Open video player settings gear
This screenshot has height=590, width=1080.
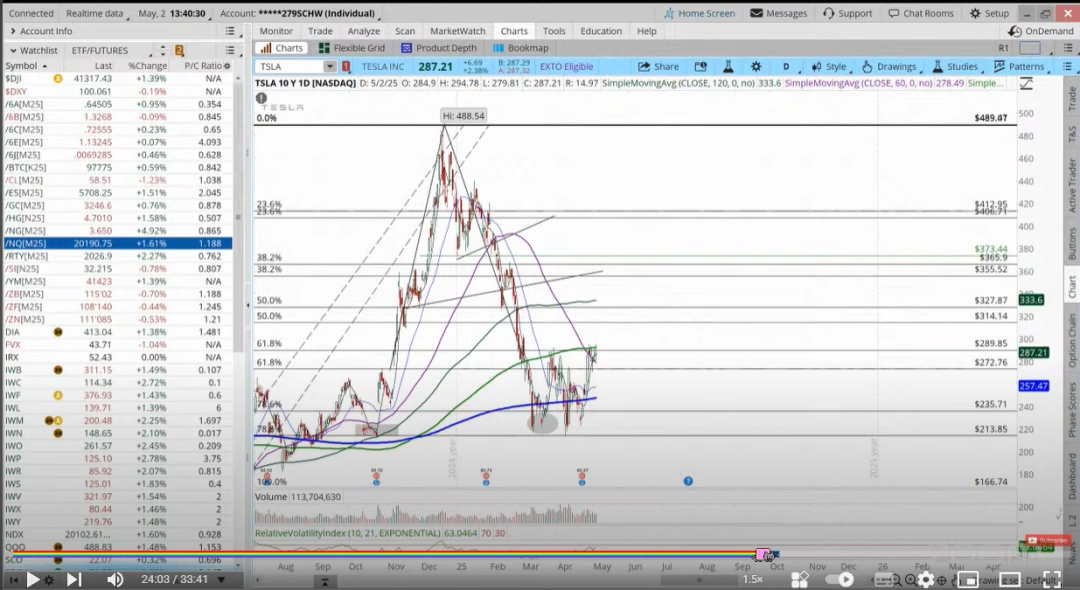[x=926, y=580]
